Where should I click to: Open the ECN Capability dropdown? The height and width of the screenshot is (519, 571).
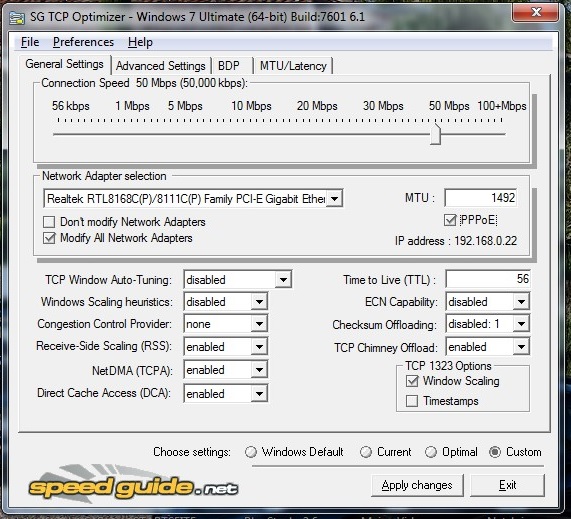coord(521,302)
